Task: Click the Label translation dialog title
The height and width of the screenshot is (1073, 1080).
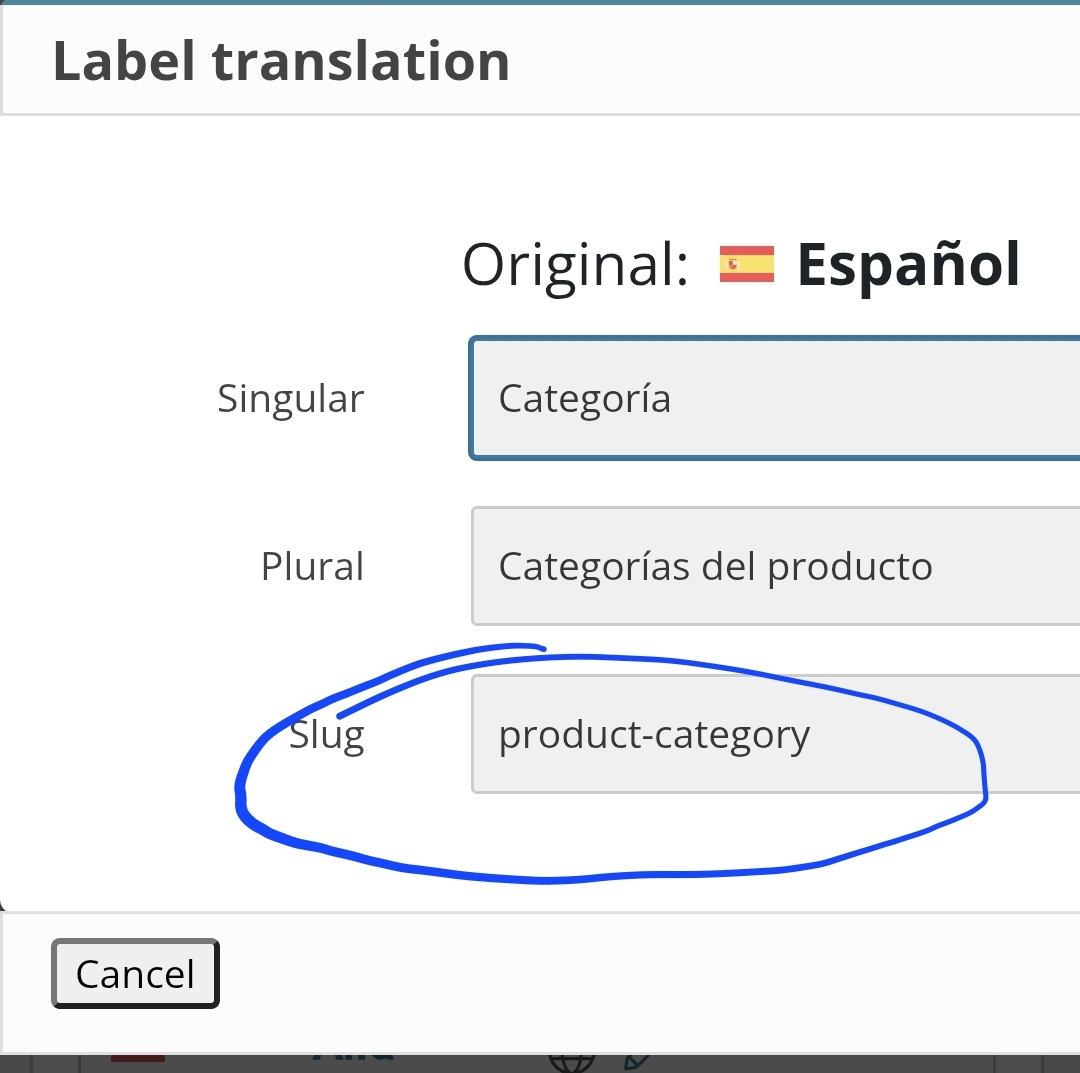Action: click(281, 61)
